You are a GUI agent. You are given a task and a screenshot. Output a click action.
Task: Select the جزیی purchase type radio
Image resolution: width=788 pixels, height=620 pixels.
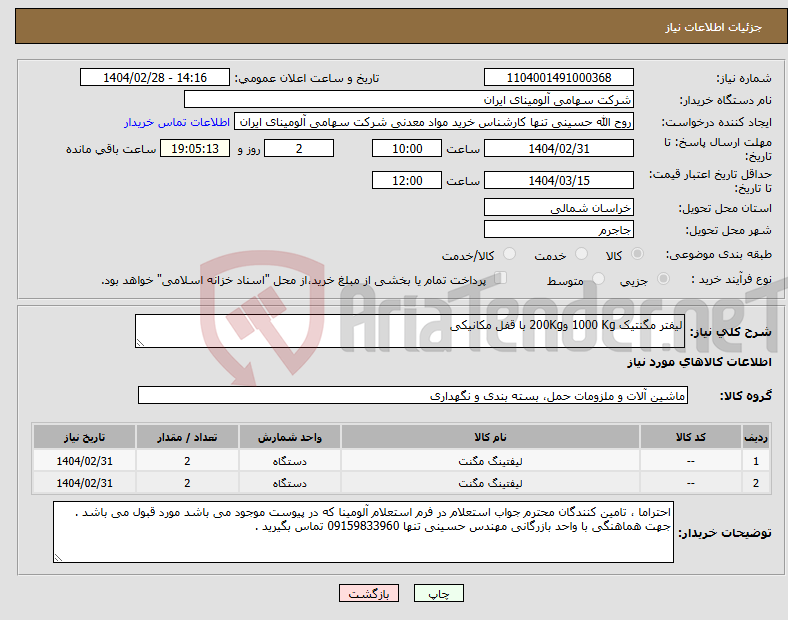coord(663,279)
